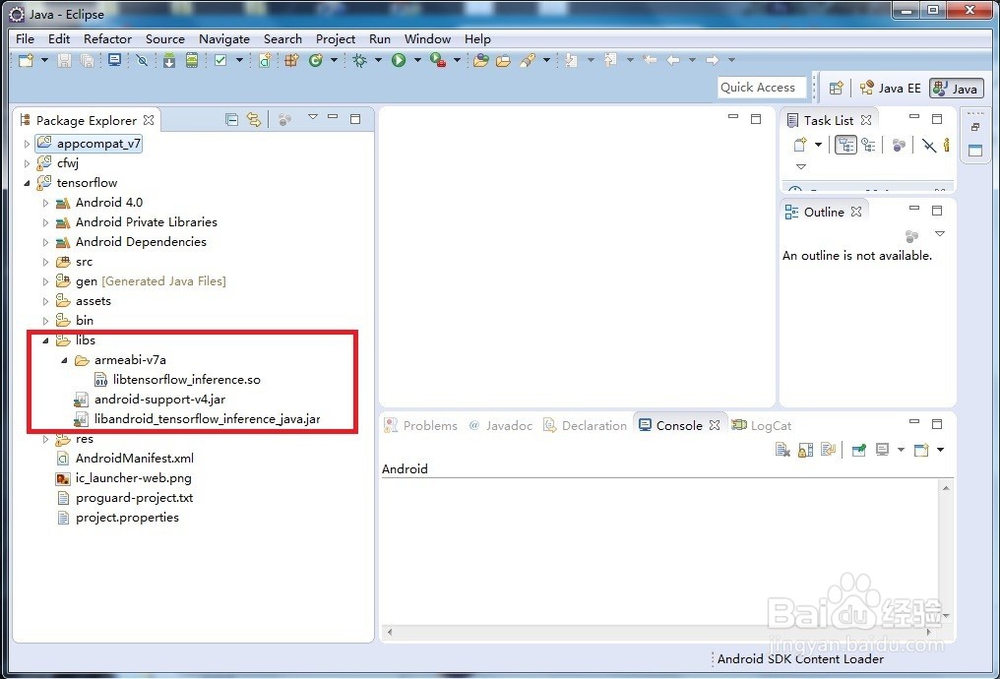Minimize the Package Explorer view
The image size is (1000, 679).
(333, 117)
